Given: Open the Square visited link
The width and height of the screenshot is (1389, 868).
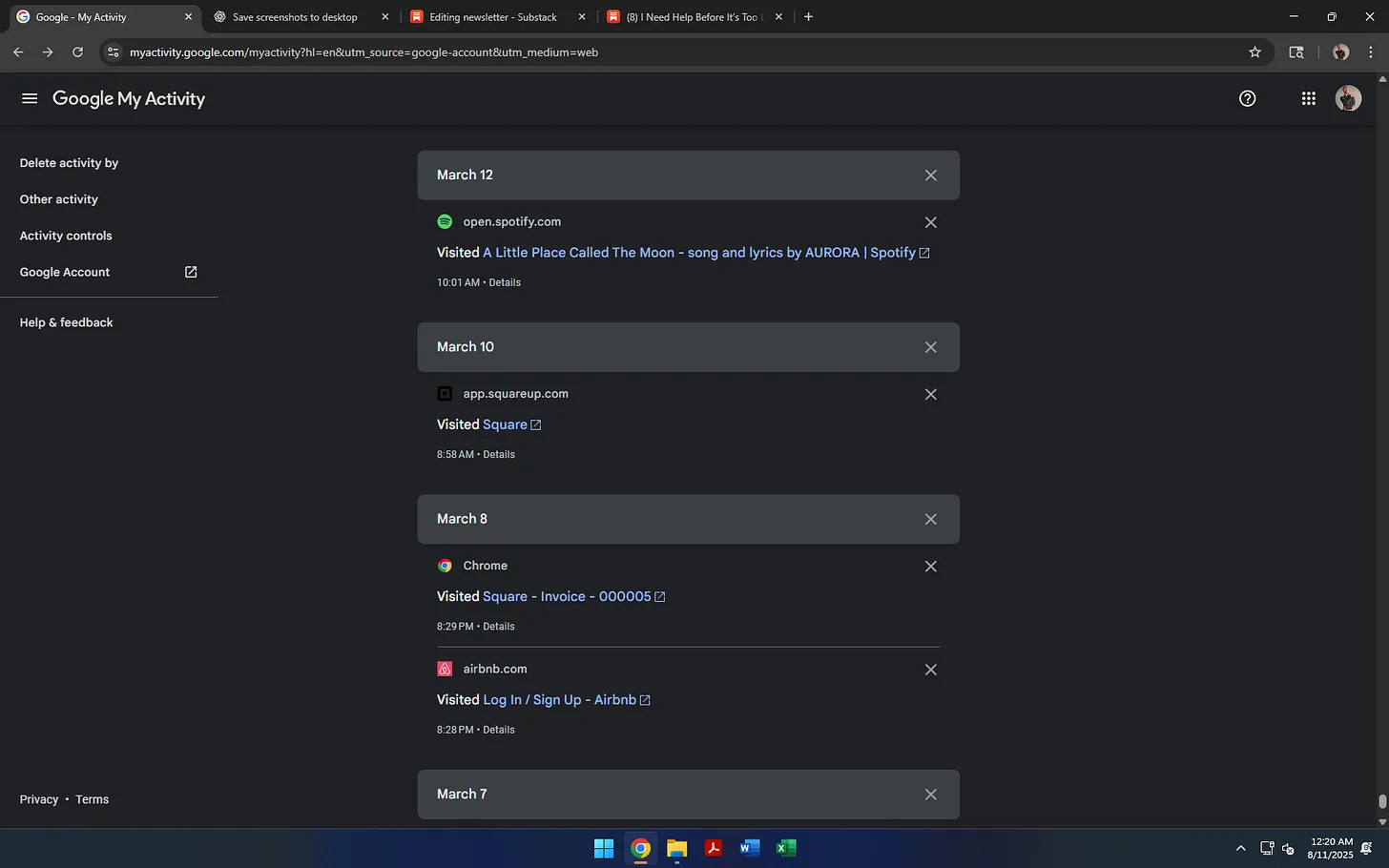Looking at the screenshot, I should click(x=511, y=424).
